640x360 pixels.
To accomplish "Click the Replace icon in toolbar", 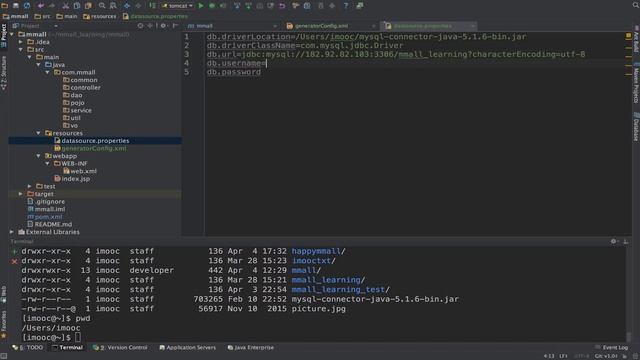I will pyautogui.click(x=113, y=6).
